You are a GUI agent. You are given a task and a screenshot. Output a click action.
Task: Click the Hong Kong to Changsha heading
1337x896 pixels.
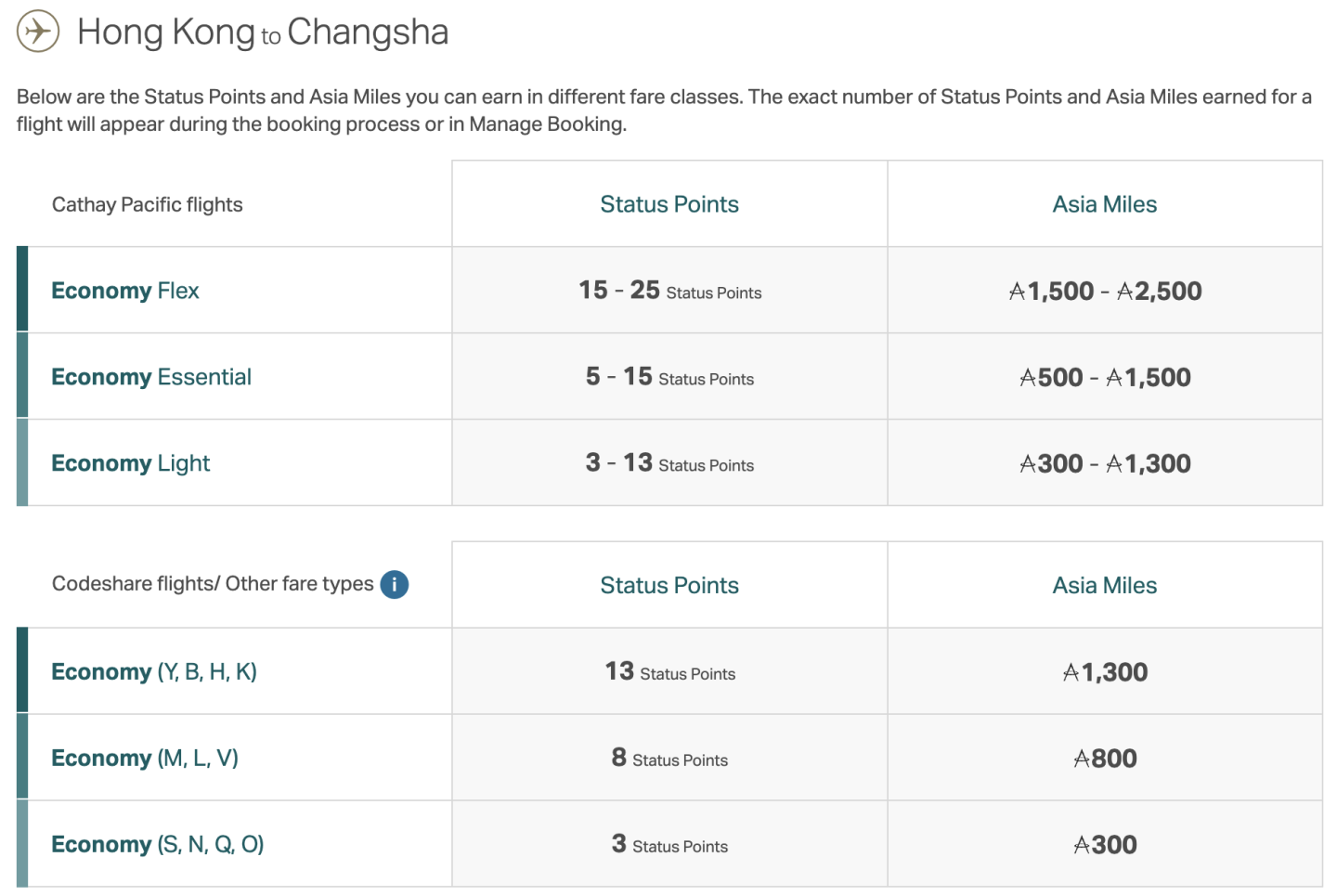(x=263, y=32)
